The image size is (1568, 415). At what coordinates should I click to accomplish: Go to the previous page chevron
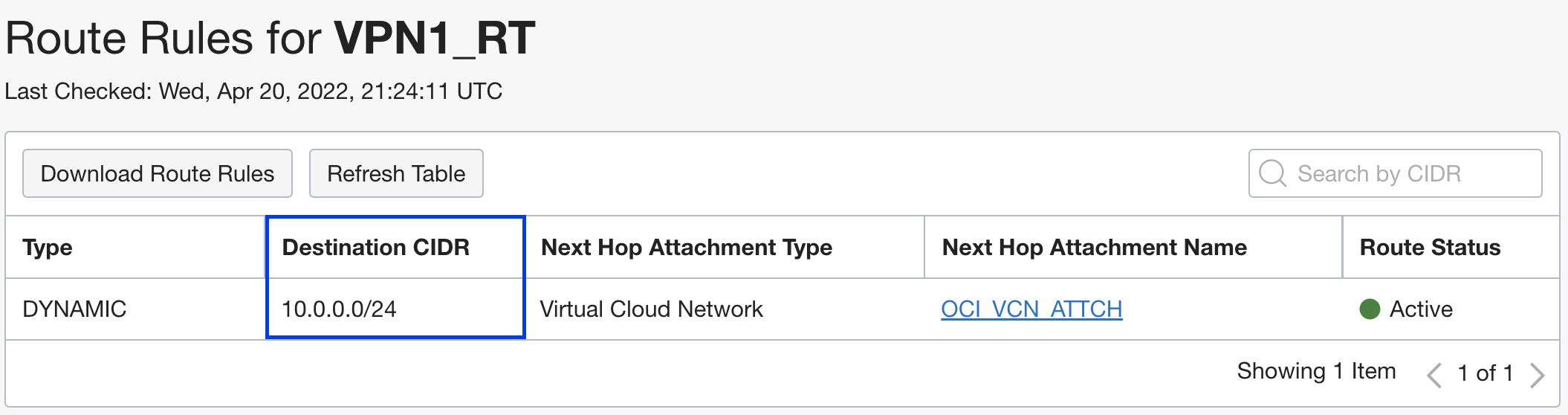coord(1434,374)
